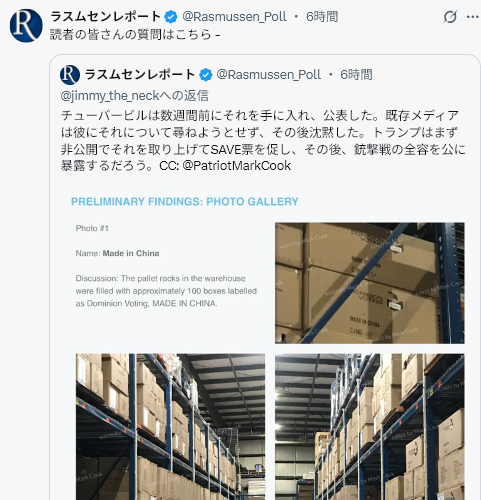Click the 読者の皆さんの質問はこちら post text

point(135,35)
